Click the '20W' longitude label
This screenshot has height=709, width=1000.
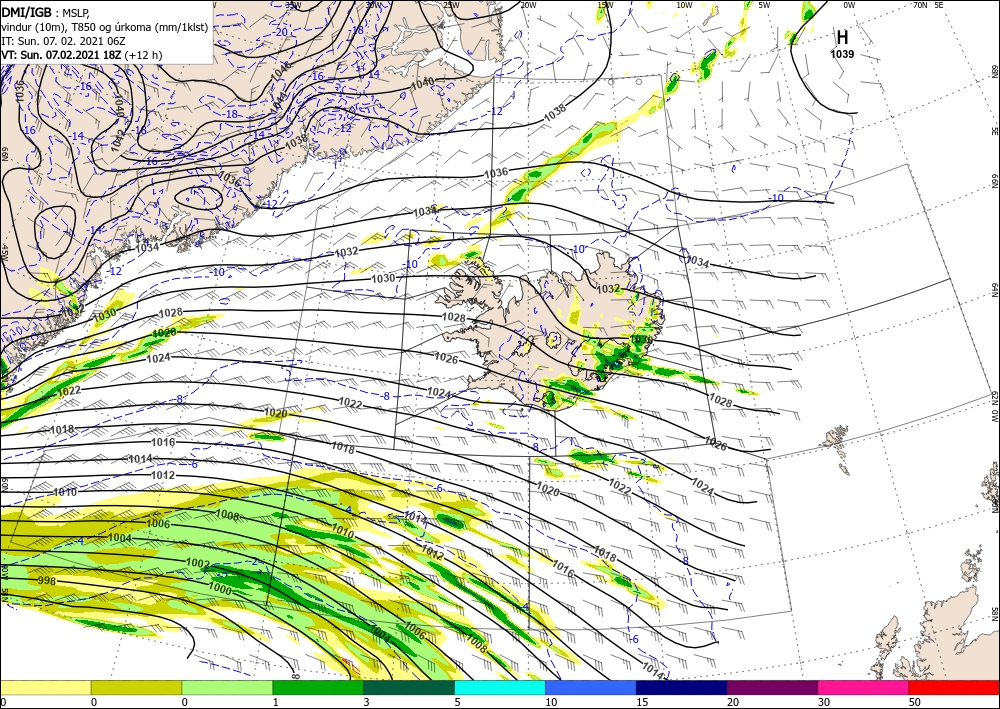pos(527,5)
